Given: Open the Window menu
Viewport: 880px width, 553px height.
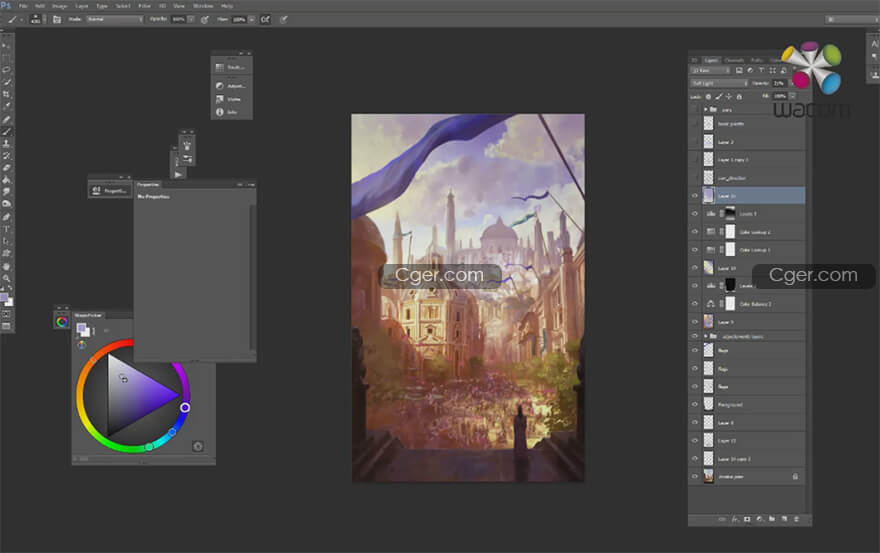Looking at the screenshot, I should [203, 6].
